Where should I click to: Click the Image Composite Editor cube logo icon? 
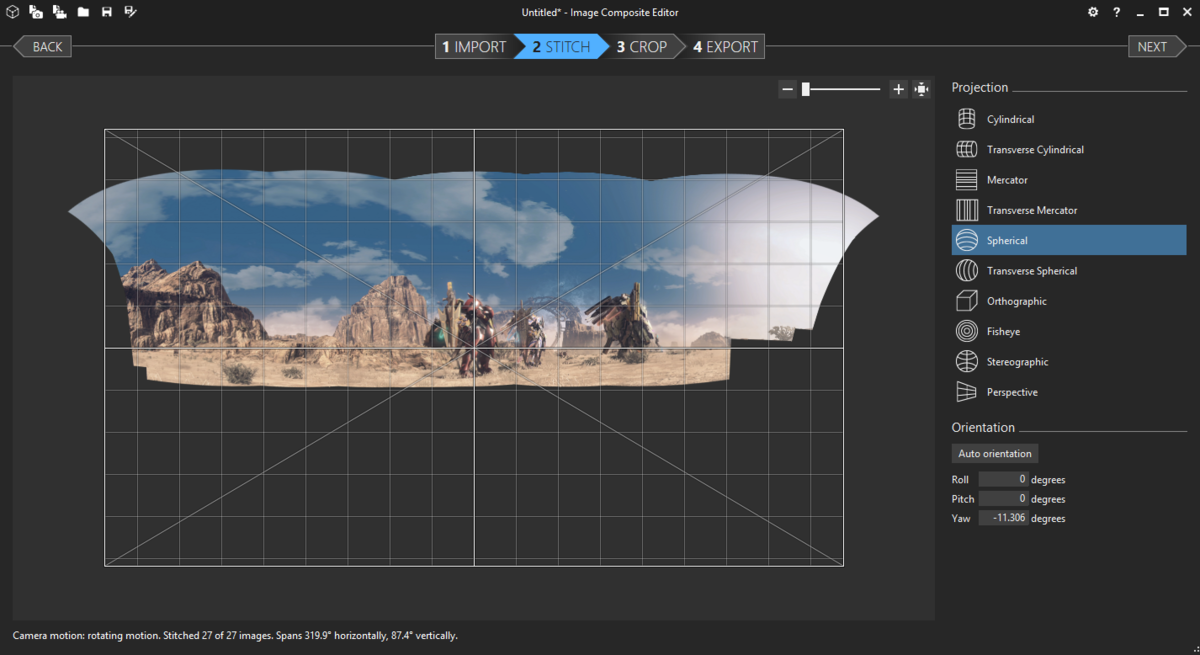coord(13,12)
